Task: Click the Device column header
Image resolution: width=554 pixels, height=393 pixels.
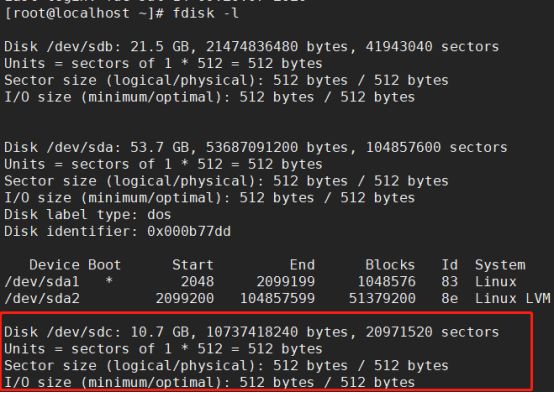Action: click(54, 265)
